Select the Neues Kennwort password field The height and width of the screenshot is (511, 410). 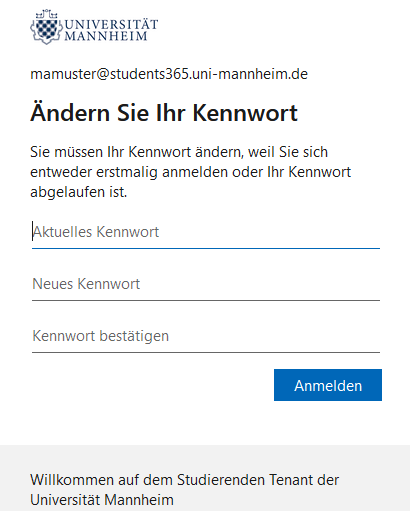coord(206,284)
